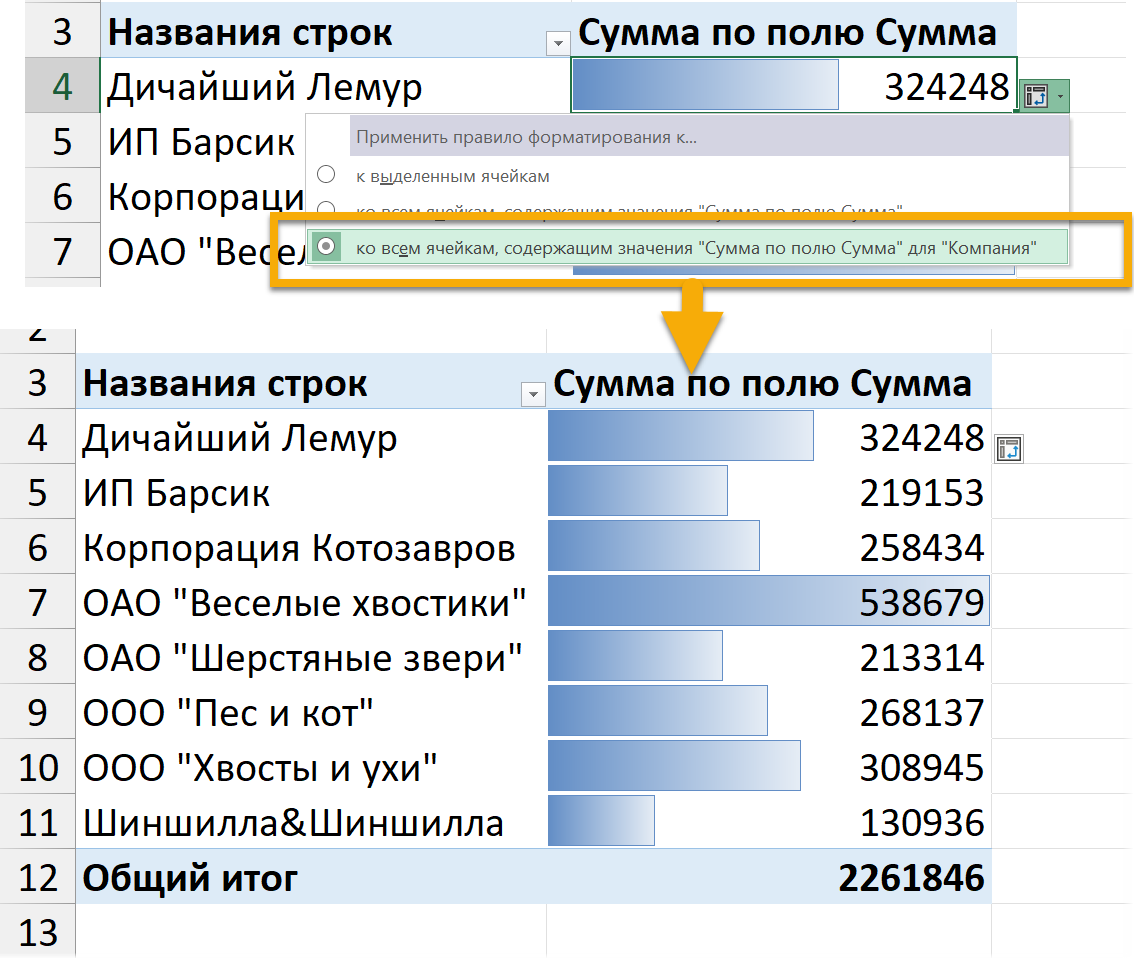This screenshot has height=959, width=1134.
Task: Click value cell 268137
Action: (x=769, y=712)
